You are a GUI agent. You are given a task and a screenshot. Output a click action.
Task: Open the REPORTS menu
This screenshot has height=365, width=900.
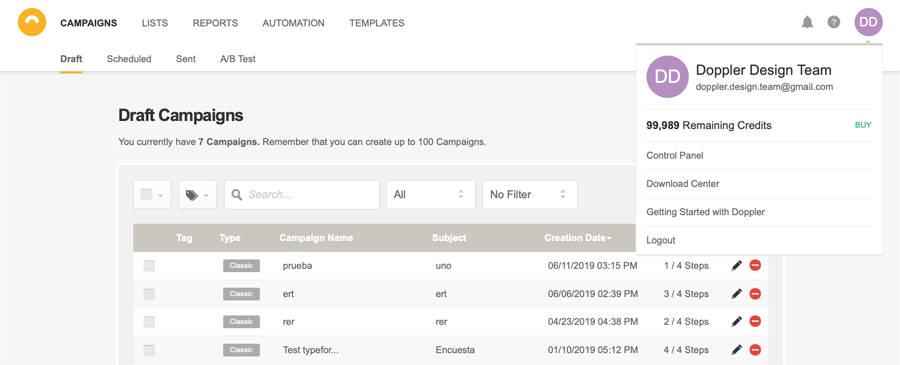(215, 23)
